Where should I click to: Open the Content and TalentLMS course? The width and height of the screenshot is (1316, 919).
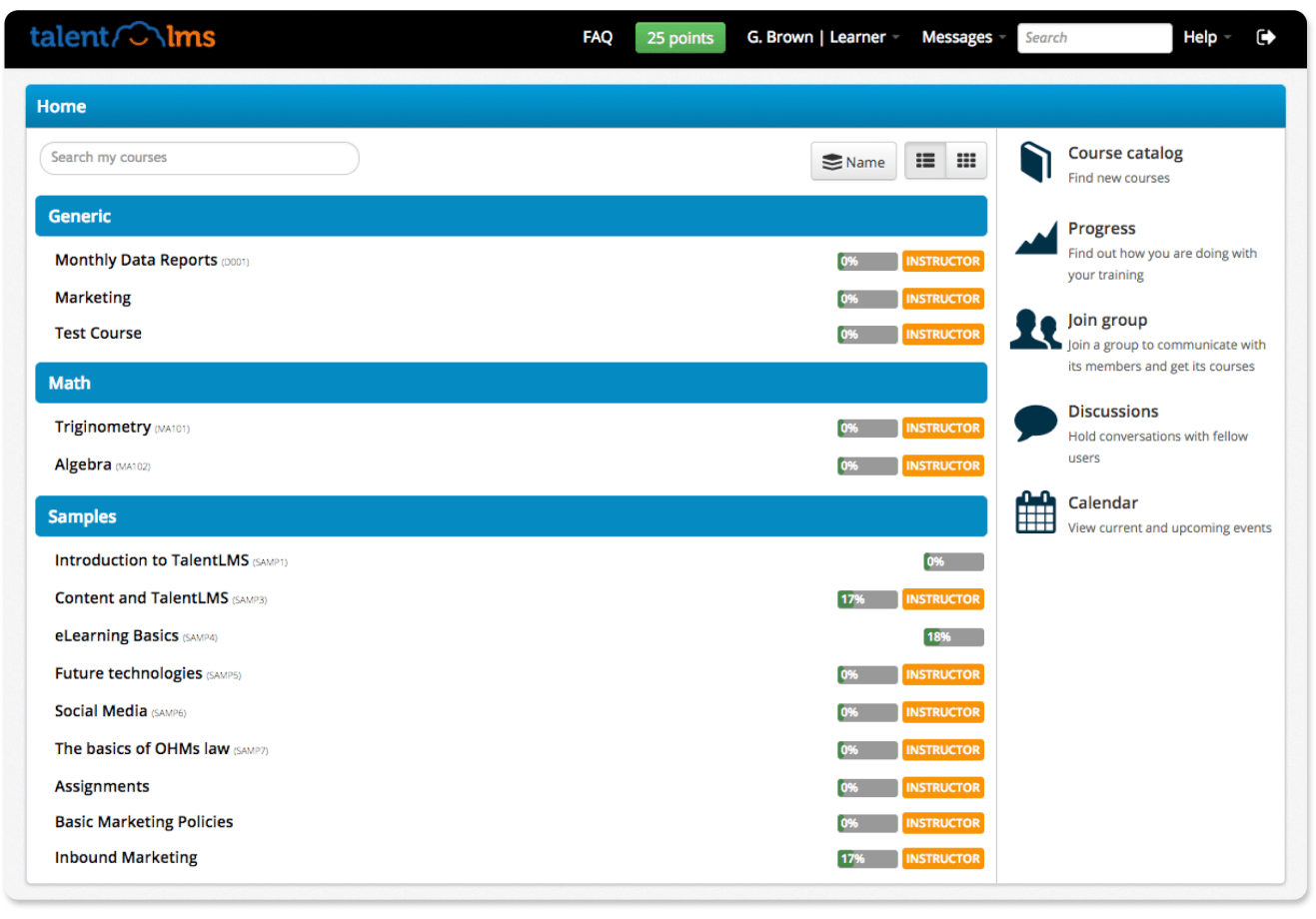[142, 598]
